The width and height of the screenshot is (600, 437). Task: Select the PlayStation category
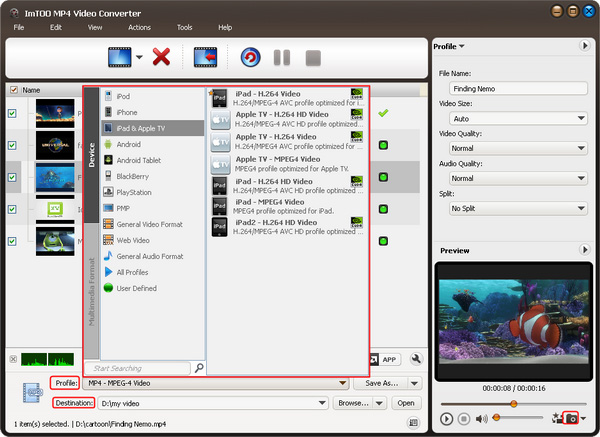(x=153, y=192)
